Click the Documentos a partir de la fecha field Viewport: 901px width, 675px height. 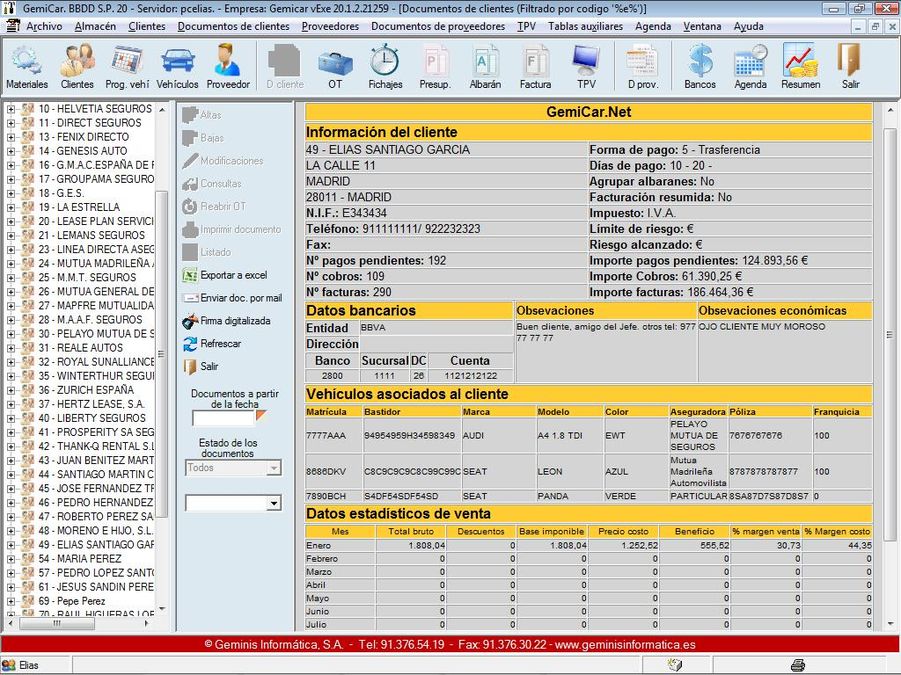pyautogui.click(x=223, y=419)
